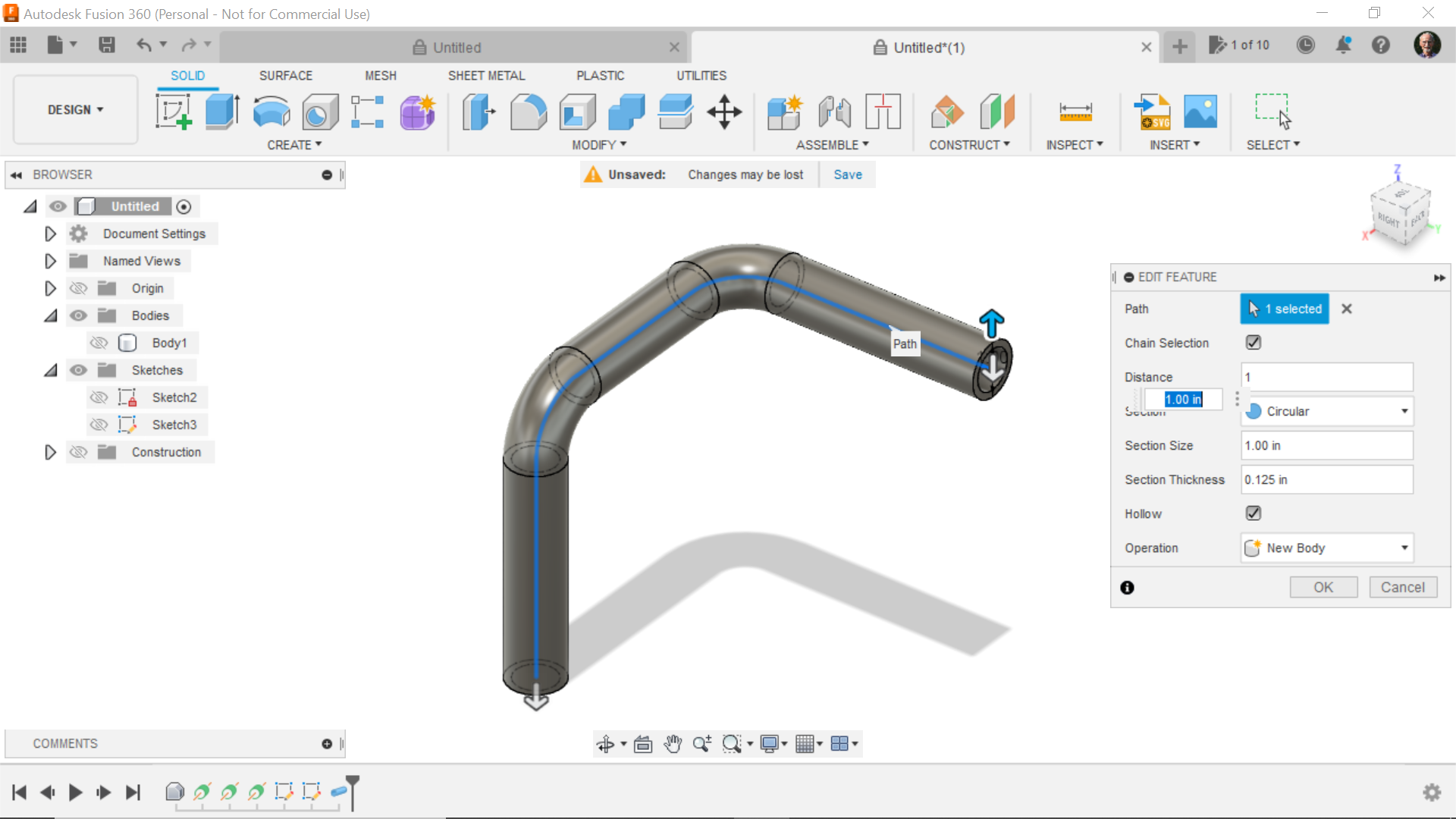This screenshot has width=1456, height=819.
Task: Switch to the SHEET METAL tab
Action: [x=486, y=76]
